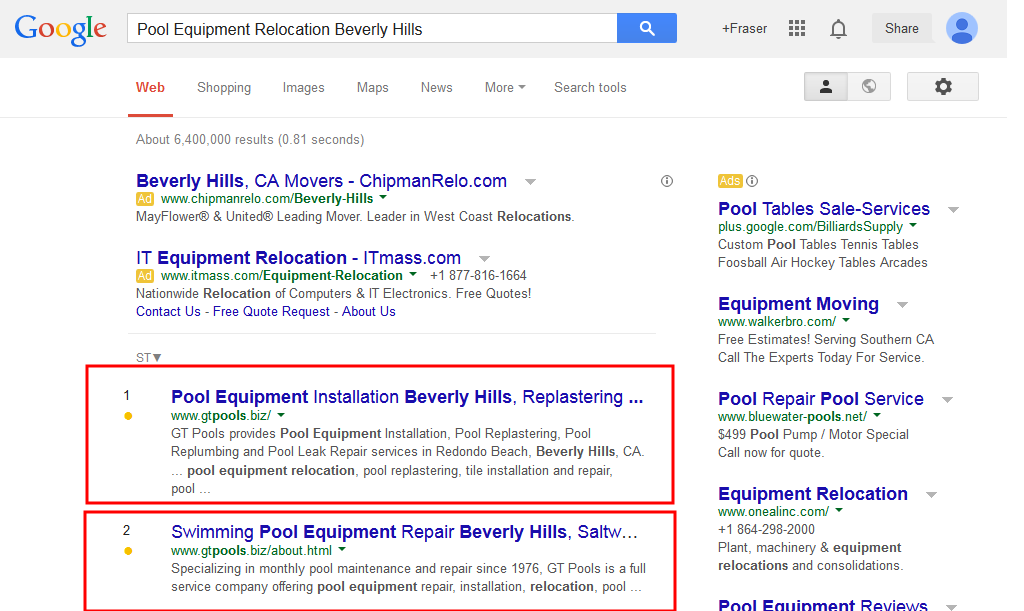Switch to News results
This screenshot has width=1024, height=611.
tap(436, 87)
